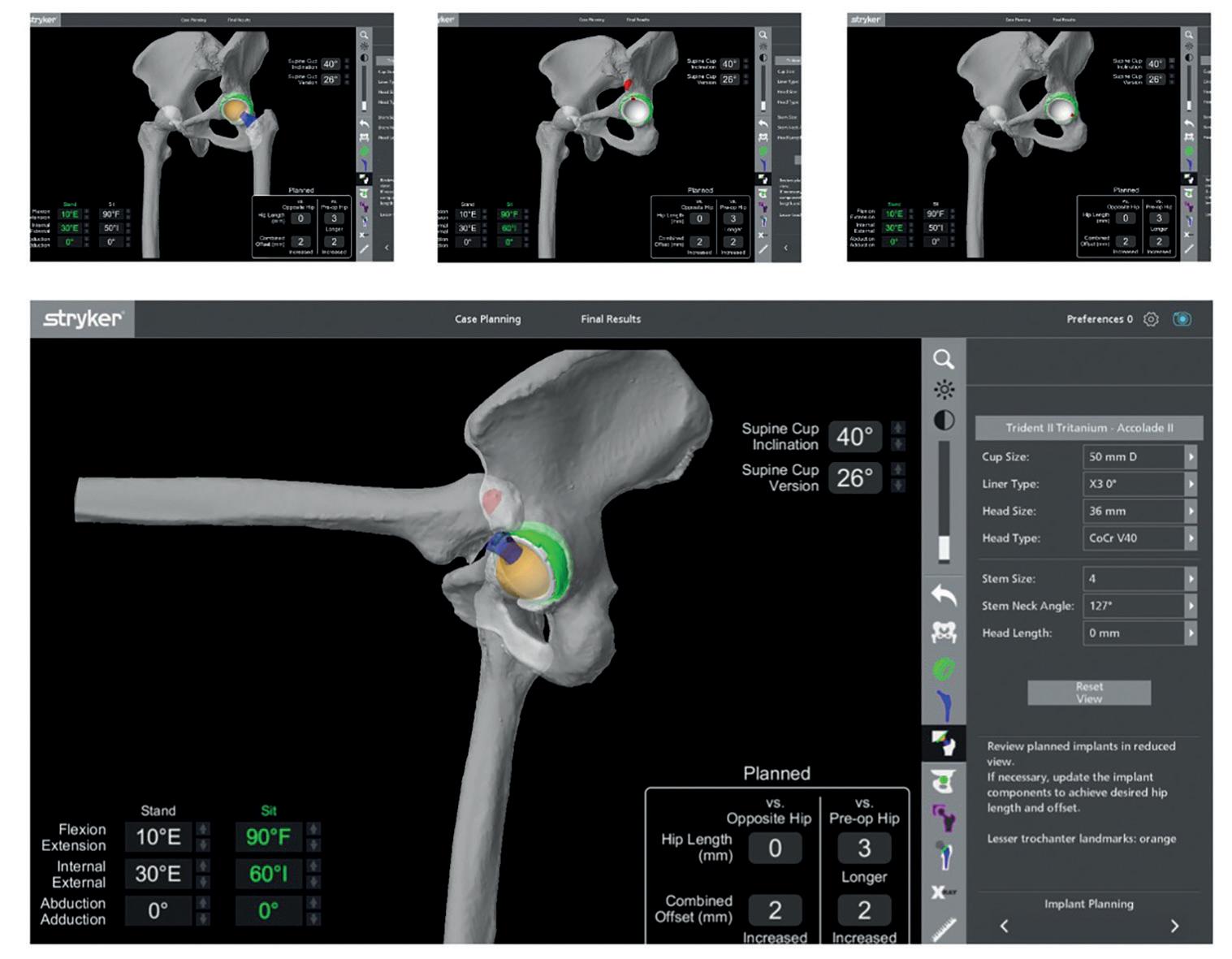Viewport: 1232px width, 959px height.
Task: Click the Sit 90°F flexion field
Action: click(x=269, y=837)
